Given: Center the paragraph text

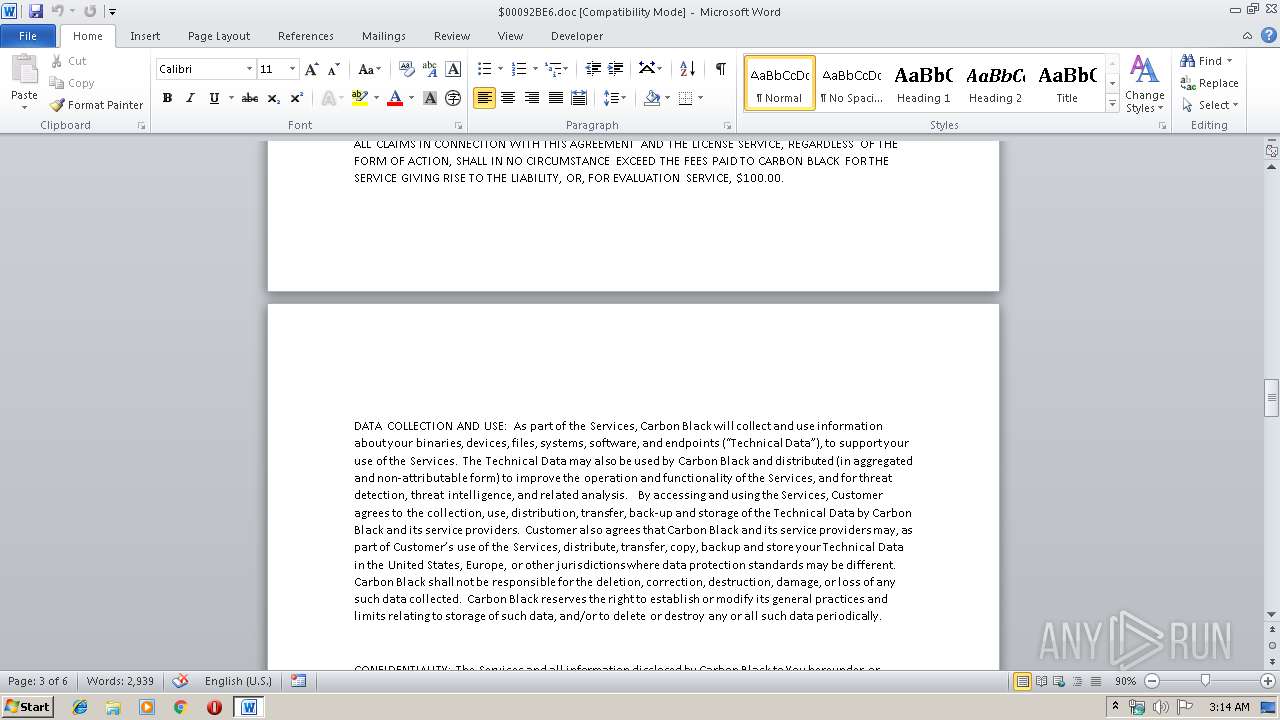Looking at the screenshot, I should point(508,98).
